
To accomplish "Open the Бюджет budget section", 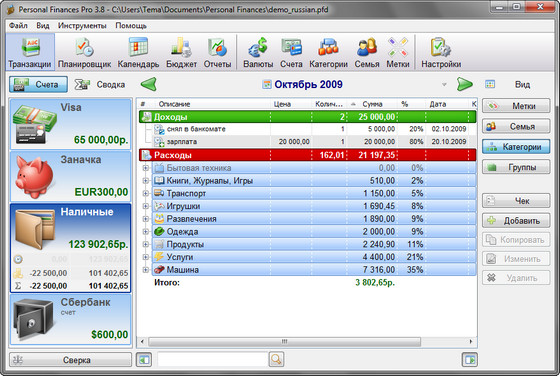I will click(x=181, y=52).
